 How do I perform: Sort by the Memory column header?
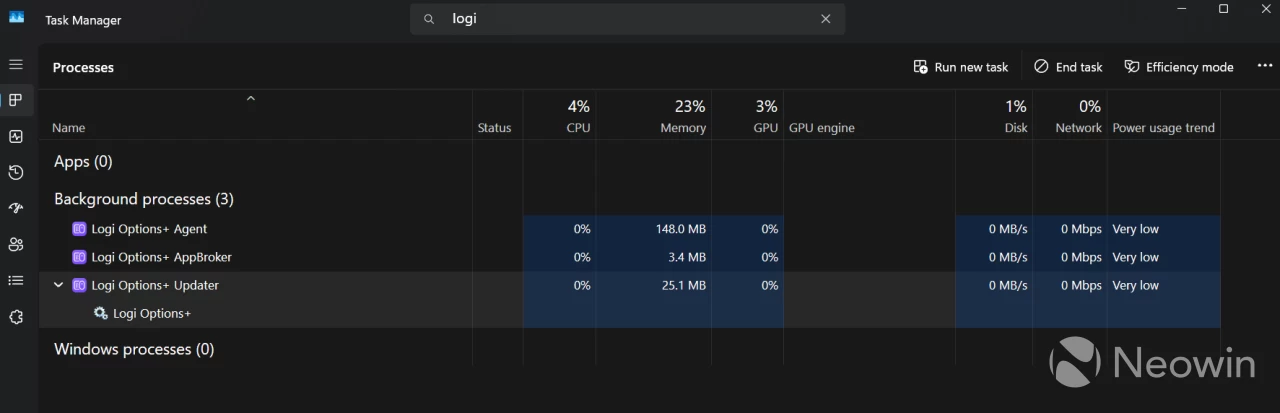pos(683,128)
